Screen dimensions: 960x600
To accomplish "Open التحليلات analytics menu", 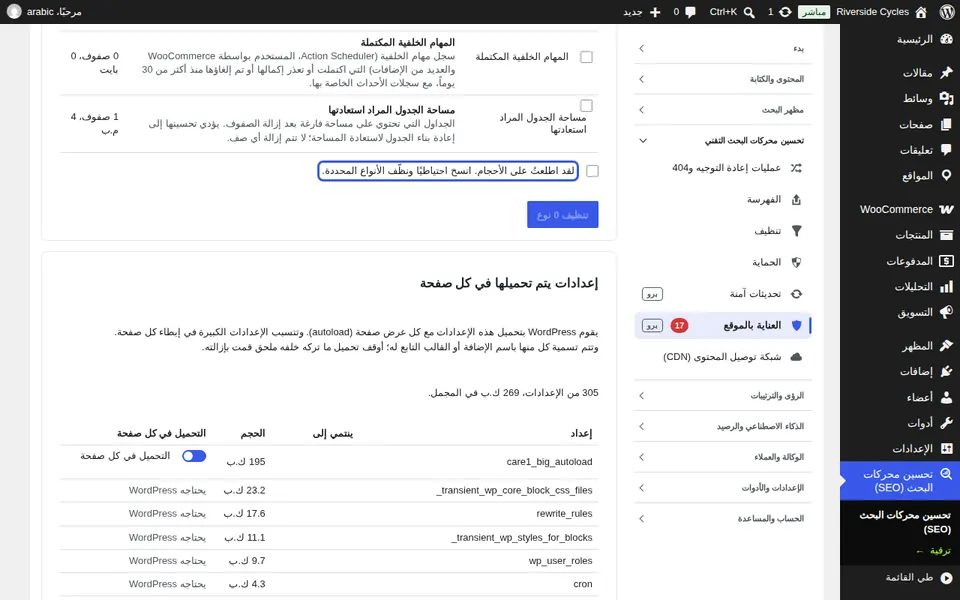I will 923,287.
